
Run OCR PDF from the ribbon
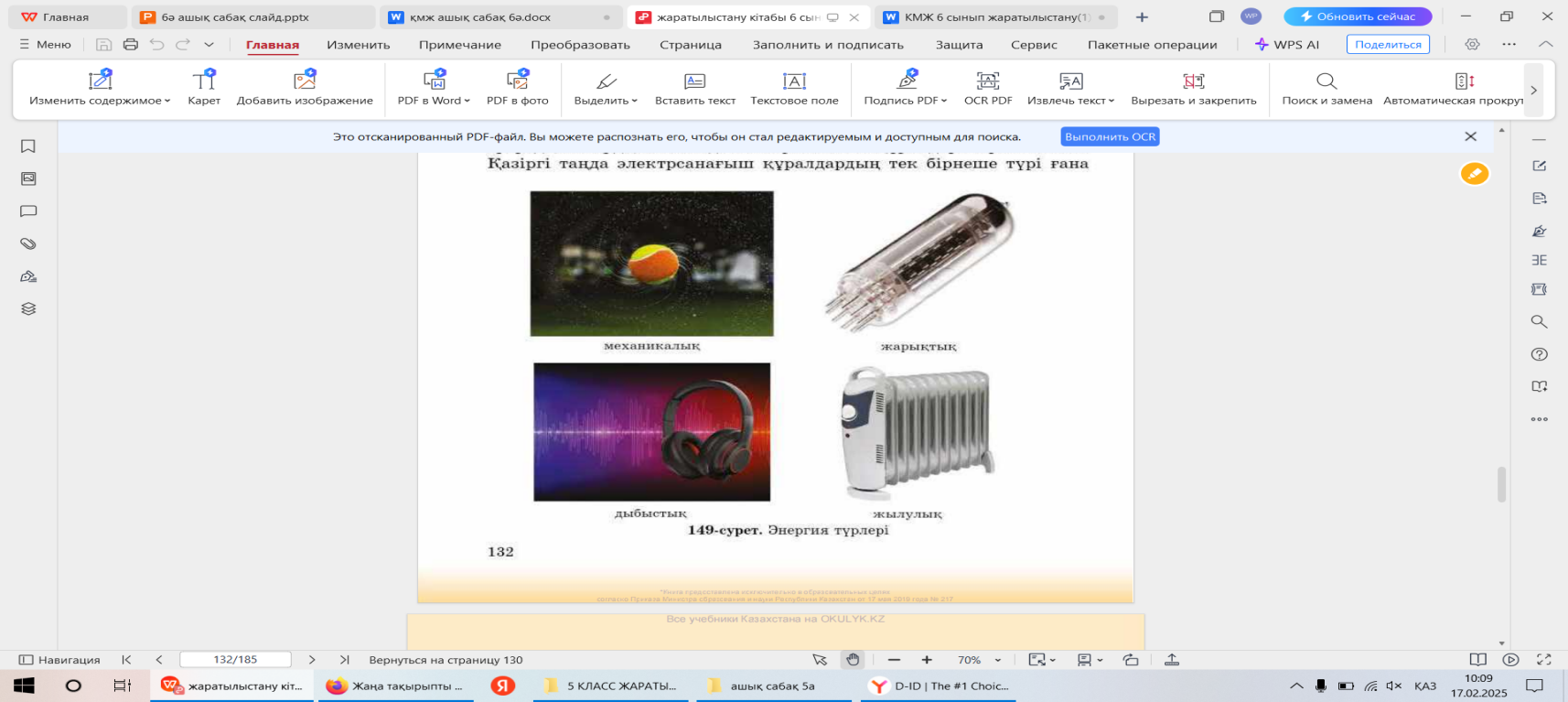(x=988, y=89)
